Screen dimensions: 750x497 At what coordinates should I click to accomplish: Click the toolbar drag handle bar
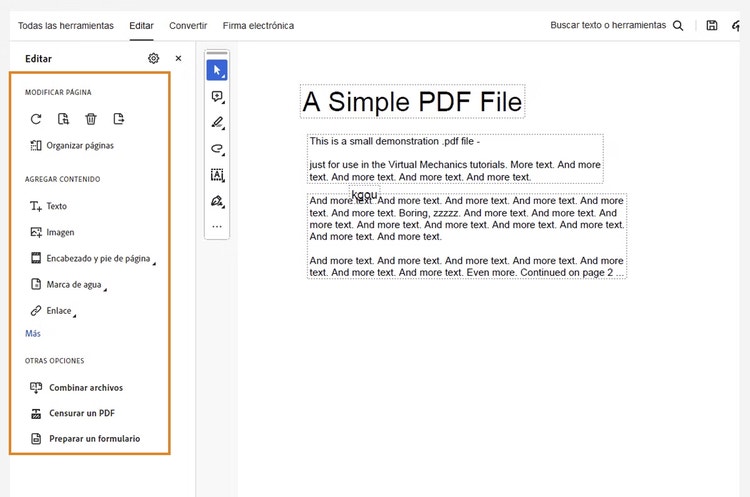[x=217, y=53]
